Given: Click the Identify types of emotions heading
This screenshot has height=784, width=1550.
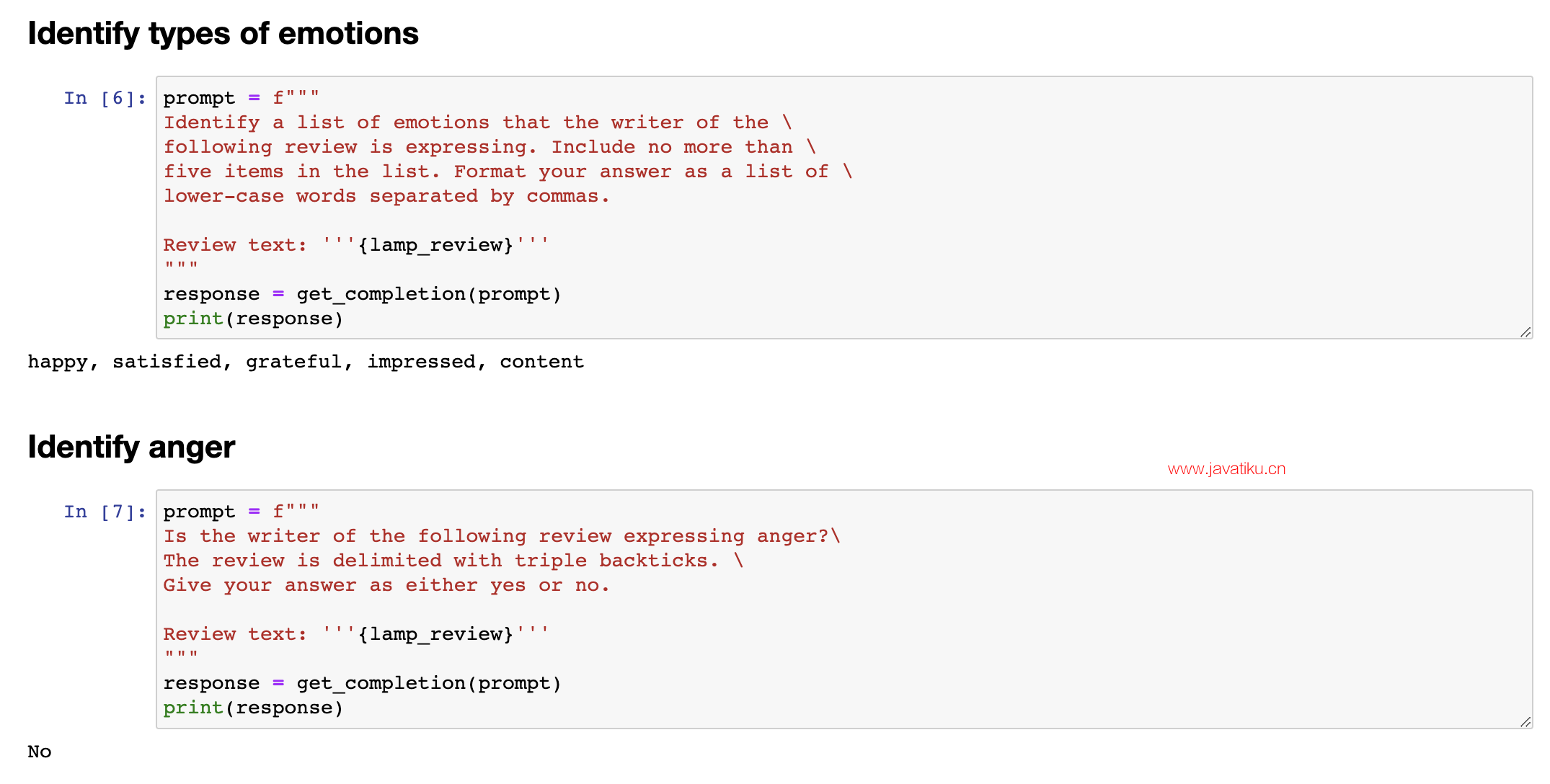Looking at the screenshot, I should coord(223,34).
